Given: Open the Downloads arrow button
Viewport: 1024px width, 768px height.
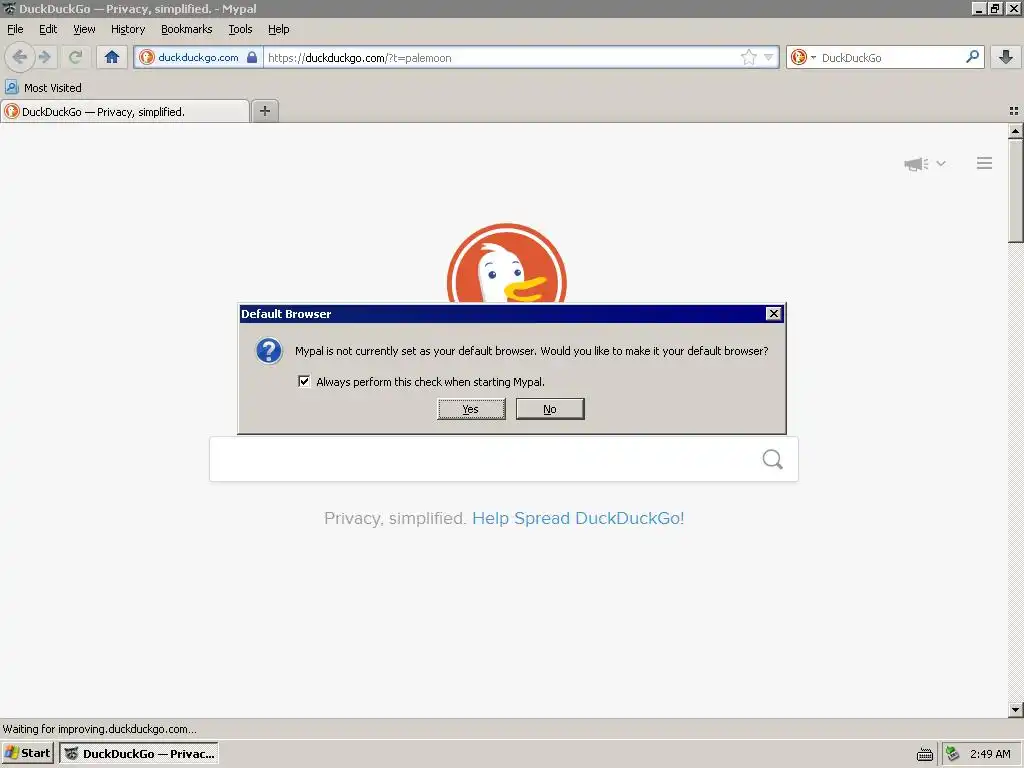Looking at the screenshot, I should (1006, 57).
